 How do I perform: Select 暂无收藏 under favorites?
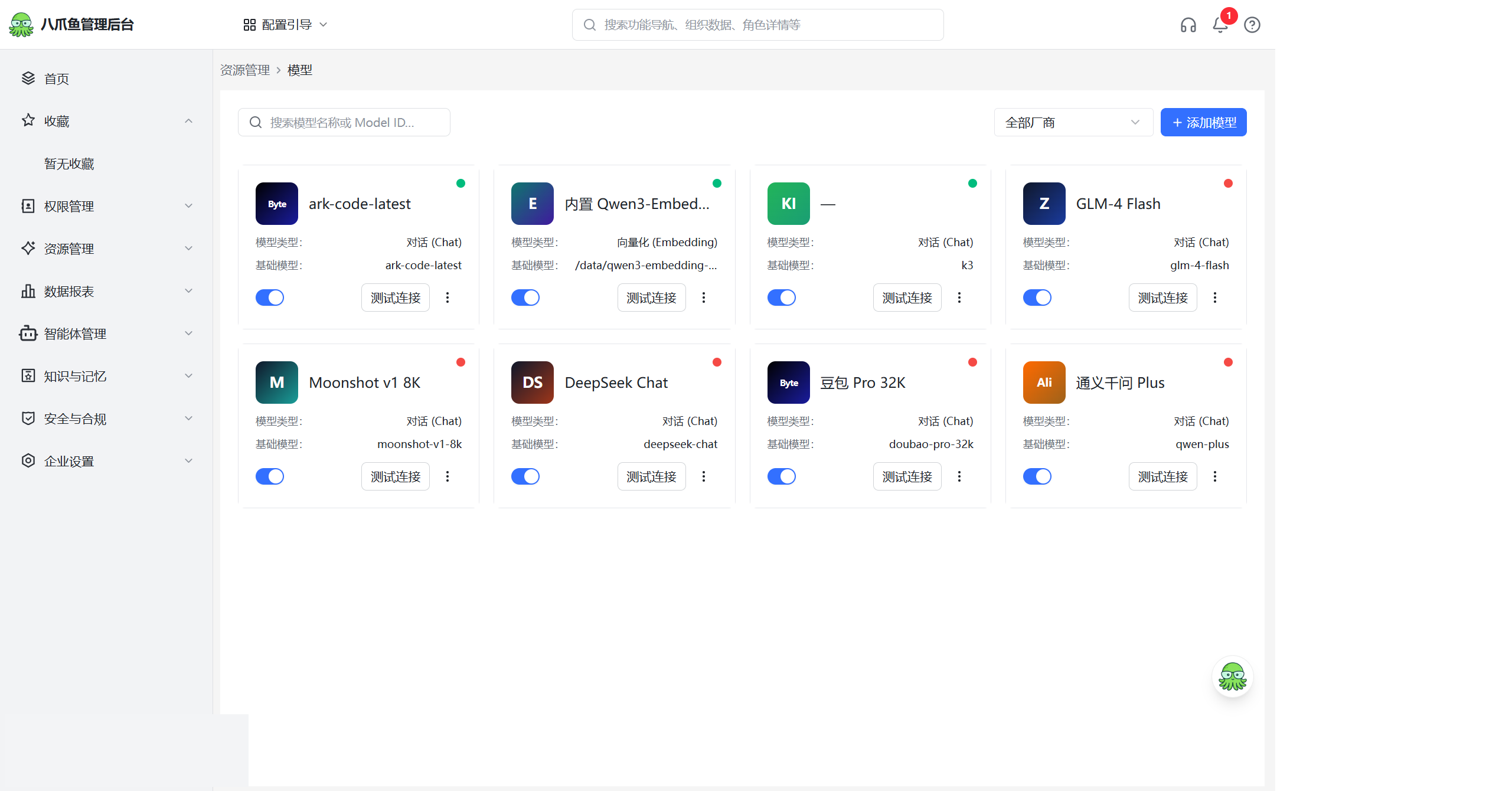tap(69, 164)
